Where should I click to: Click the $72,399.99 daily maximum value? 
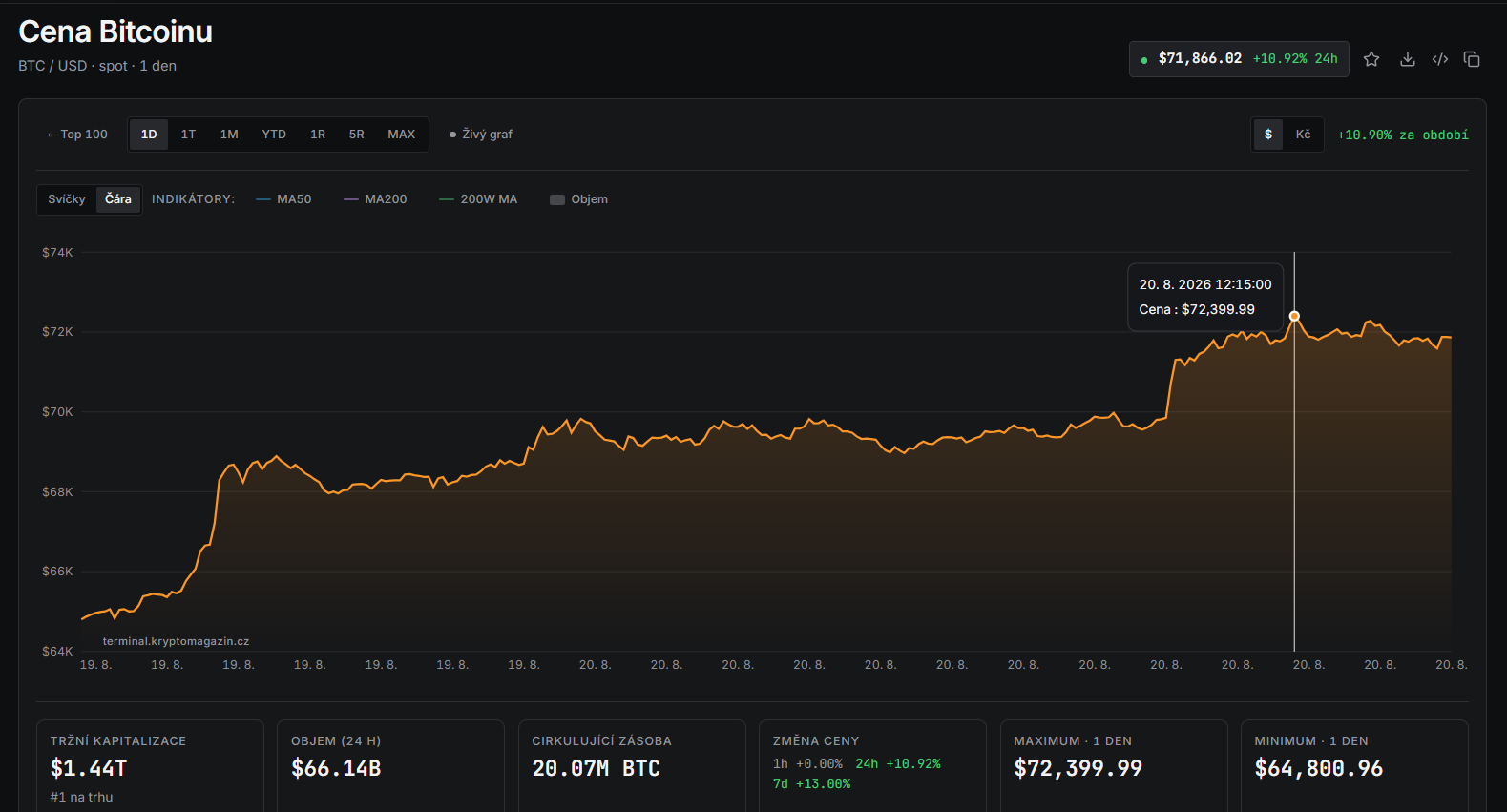(x=1078, y=768)
